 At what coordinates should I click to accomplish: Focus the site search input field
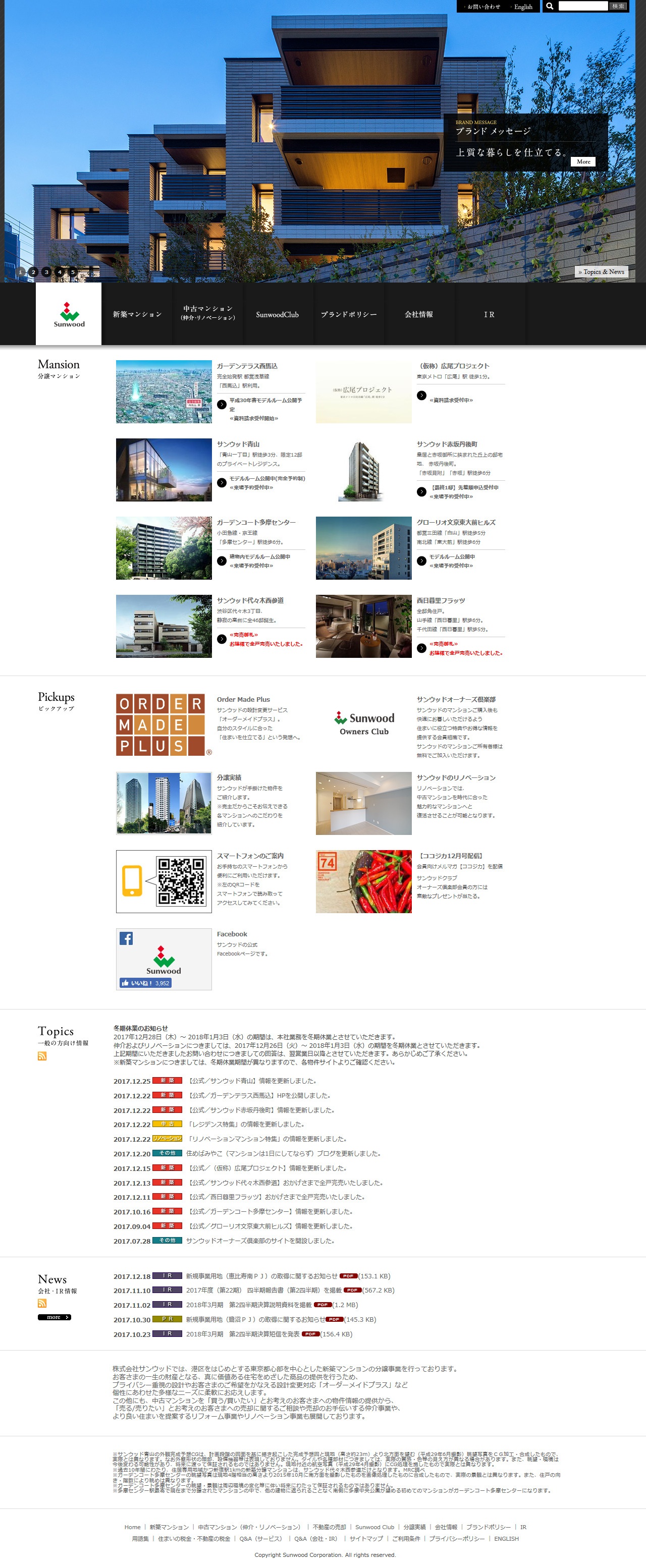(583, 6)
